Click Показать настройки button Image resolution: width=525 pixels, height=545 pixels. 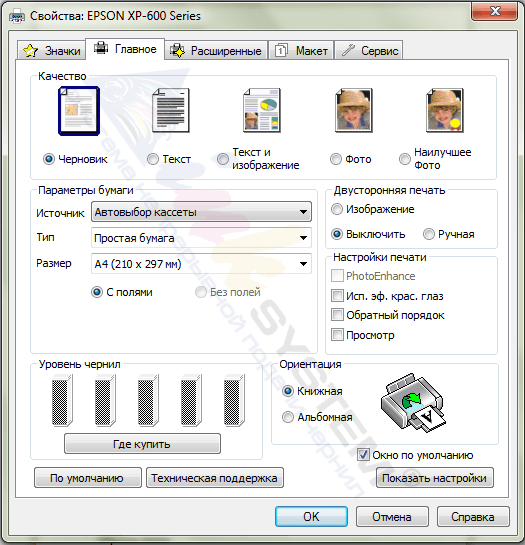pyautogui.click(x=435, y=478)
